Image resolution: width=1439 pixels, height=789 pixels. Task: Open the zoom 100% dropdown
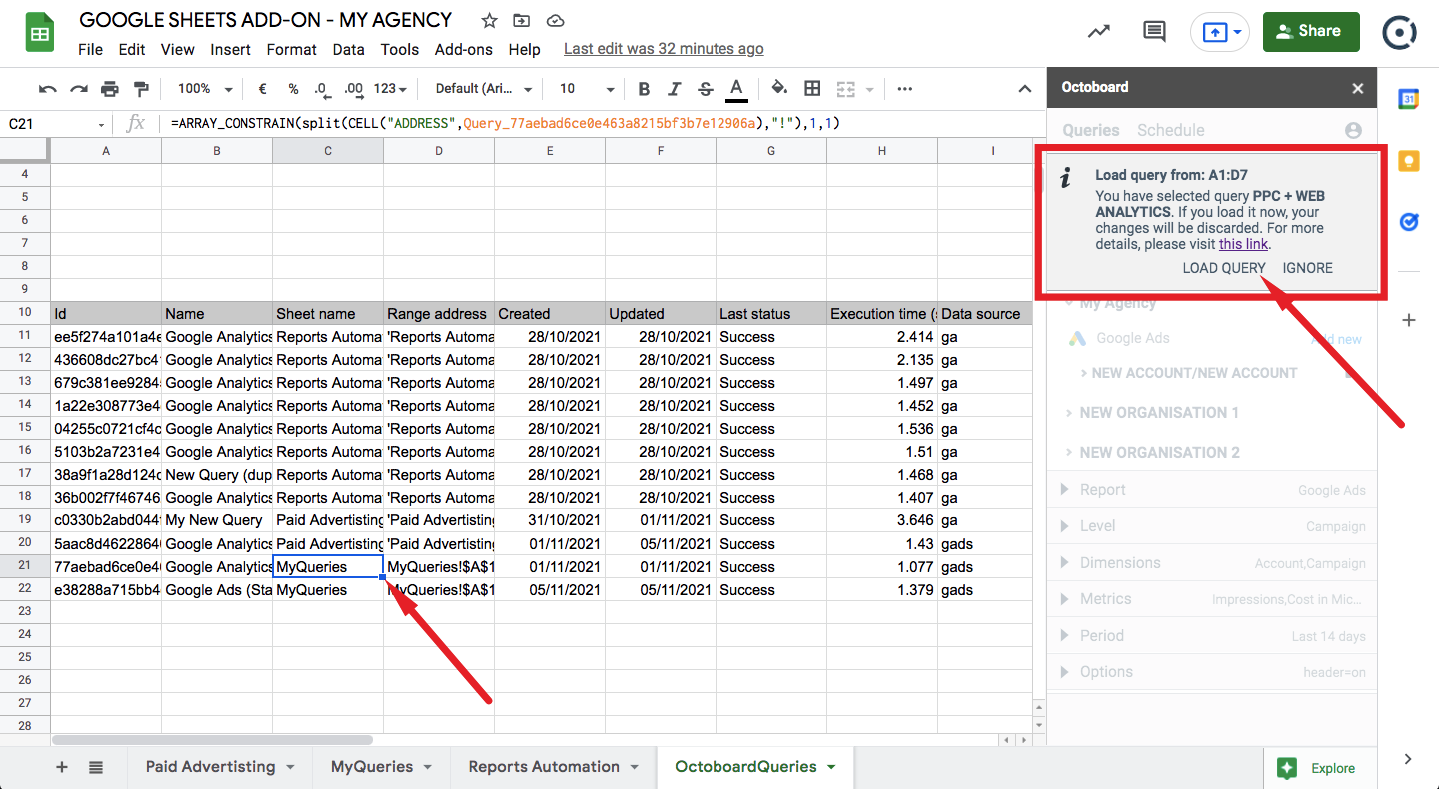coord(205,89)
